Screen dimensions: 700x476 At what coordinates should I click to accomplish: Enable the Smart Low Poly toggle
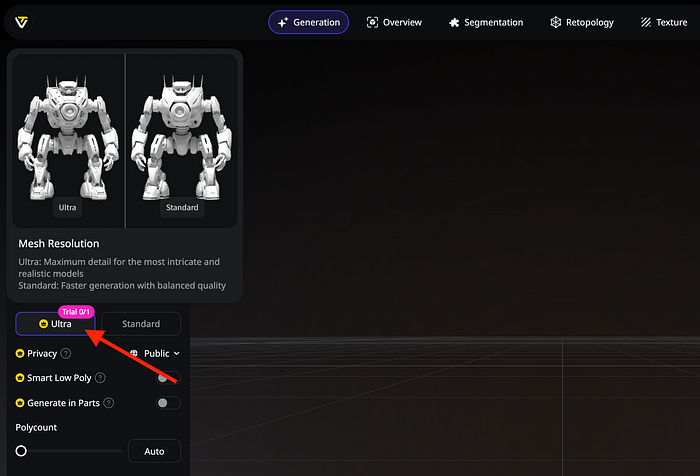(168, 378)
